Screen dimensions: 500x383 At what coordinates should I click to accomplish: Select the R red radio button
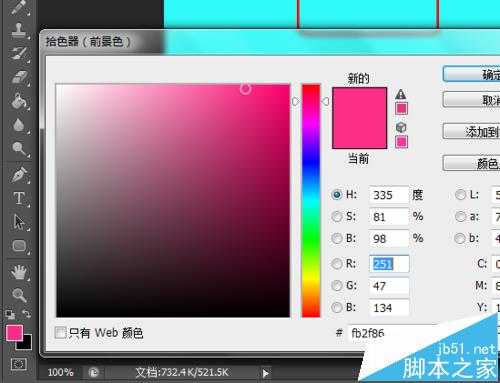[337, 264]
